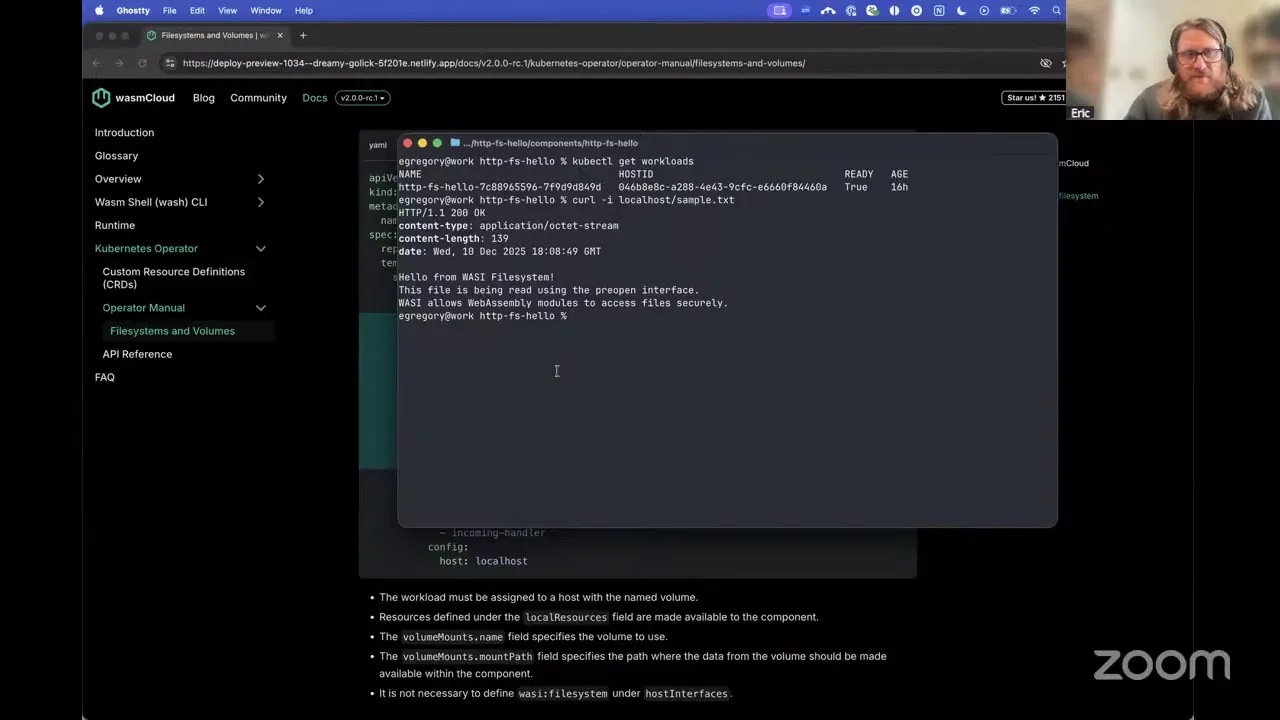Open Custom Resource Definitions (CRDs) page
This screenshot has height=720, width=1280.
pyautogui.click(x=173, y=278)
